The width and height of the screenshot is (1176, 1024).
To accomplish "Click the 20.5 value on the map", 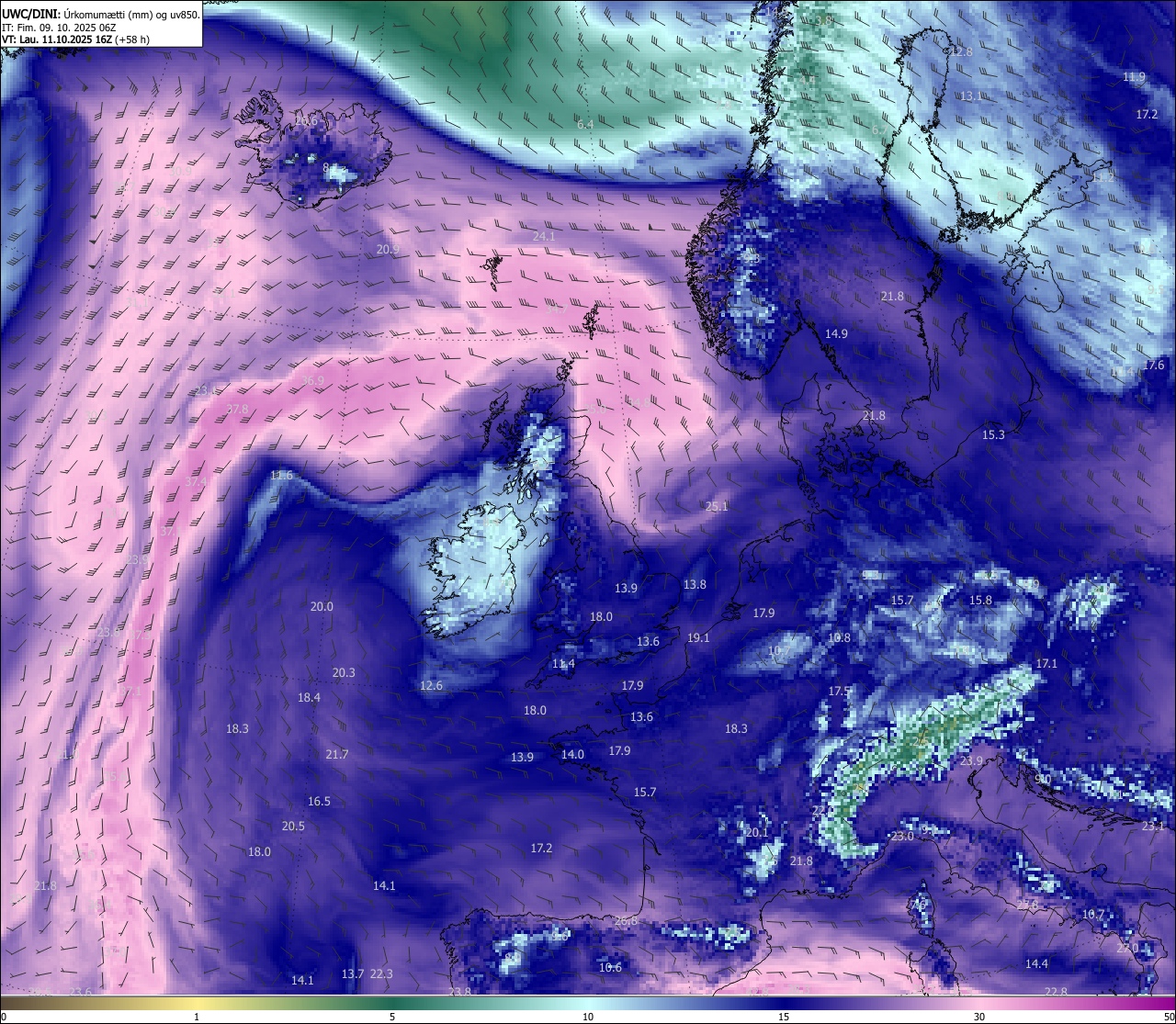I will pos(293,826).
